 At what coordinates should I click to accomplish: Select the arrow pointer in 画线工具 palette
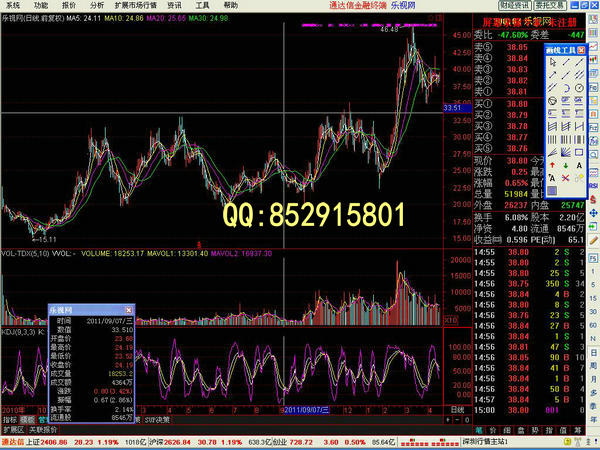click(553, 62)
